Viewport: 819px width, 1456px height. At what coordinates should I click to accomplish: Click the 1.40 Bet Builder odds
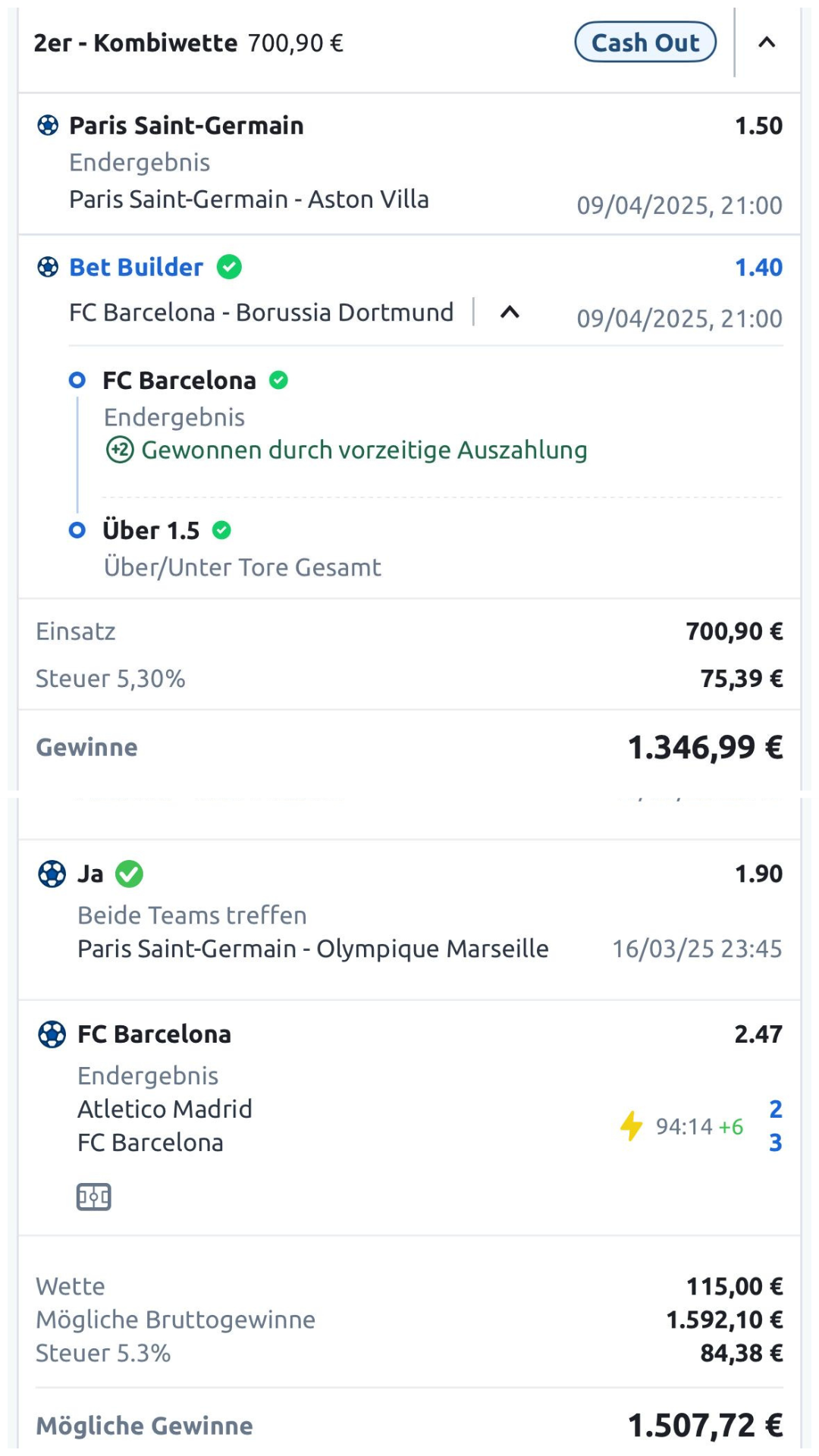click(x=758, y=267)
